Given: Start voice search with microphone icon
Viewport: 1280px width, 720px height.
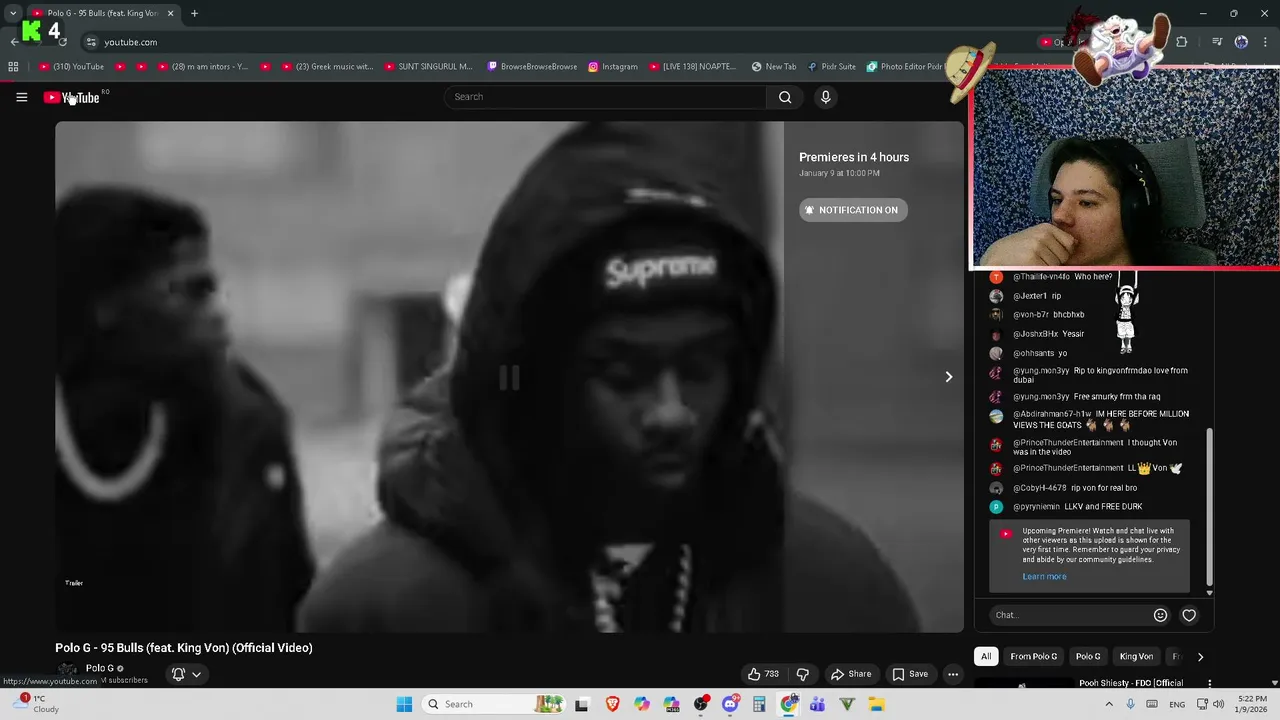Looking at the screenshot, I should click(x=825, y=97).
